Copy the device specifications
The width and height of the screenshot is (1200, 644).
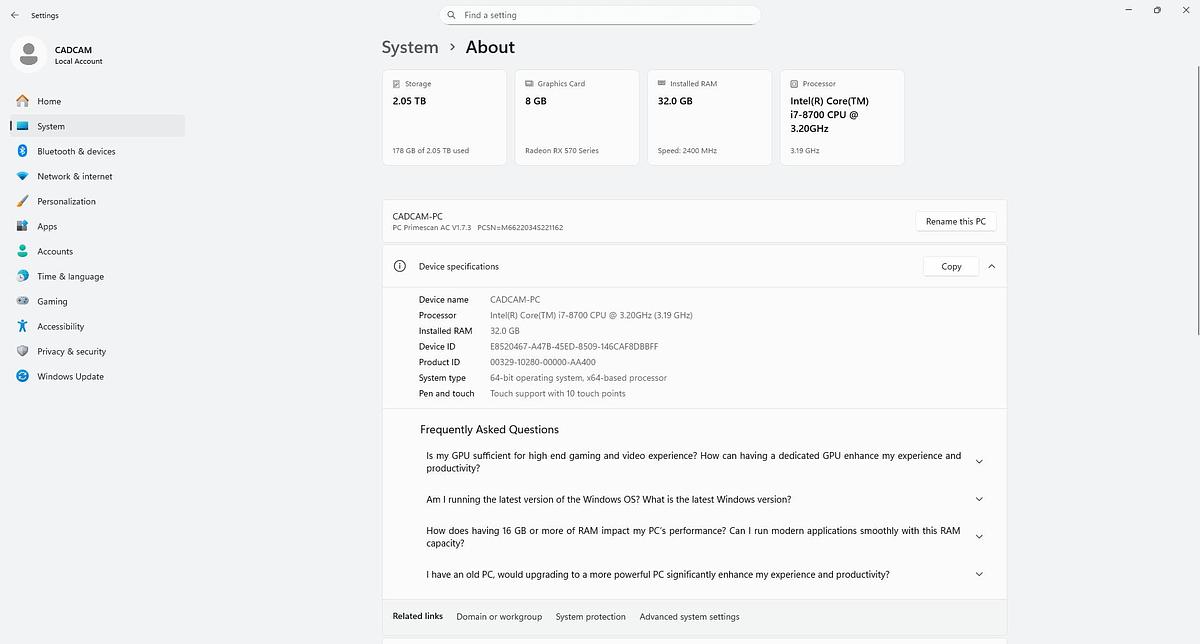pos(950,267)
